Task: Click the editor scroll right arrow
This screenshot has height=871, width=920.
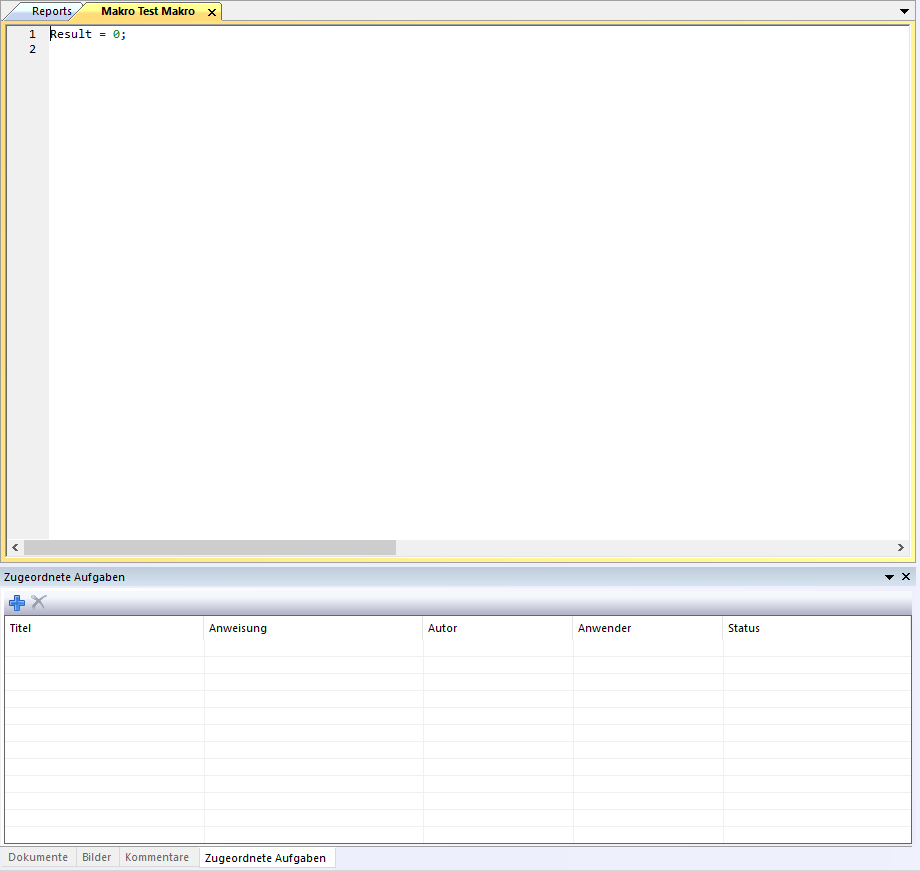Action: click(x=901, y=548)
